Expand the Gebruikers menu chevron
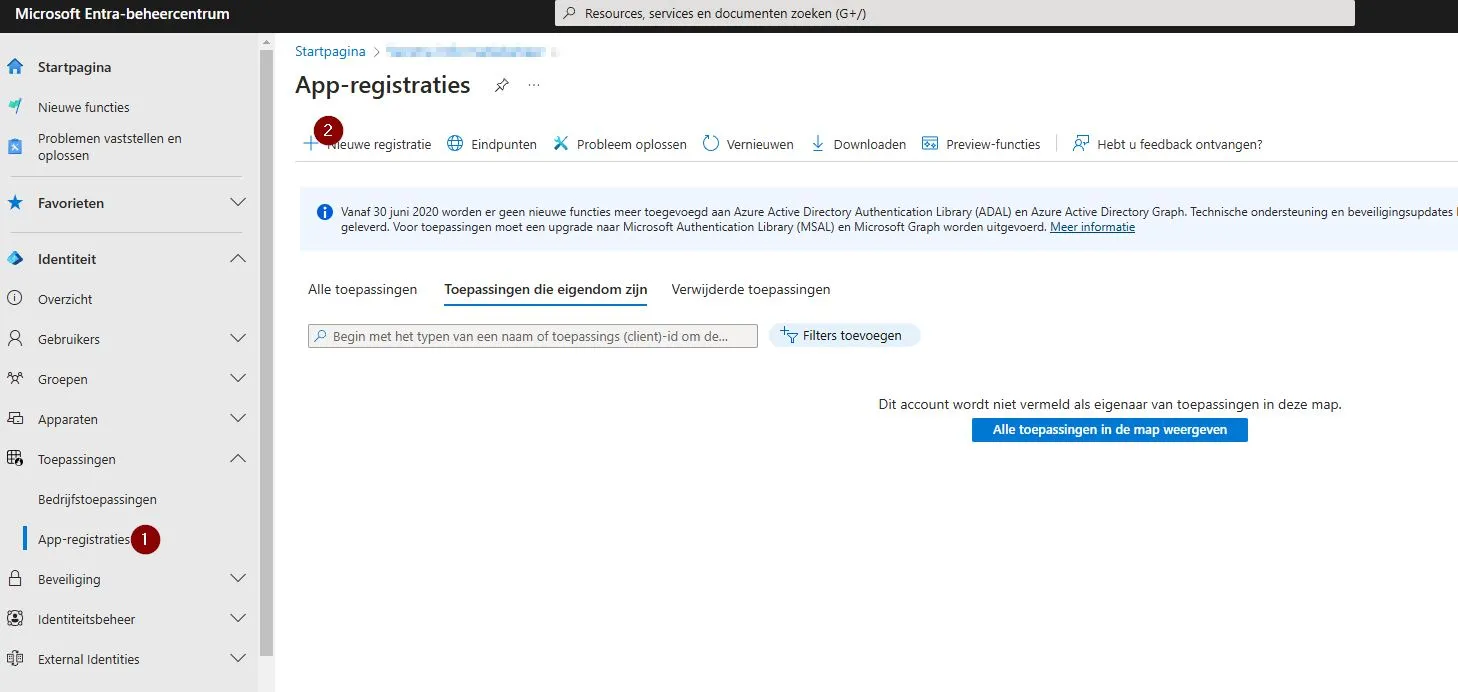The width and height of the screenshot is (1458, 692). click(238, 339)
